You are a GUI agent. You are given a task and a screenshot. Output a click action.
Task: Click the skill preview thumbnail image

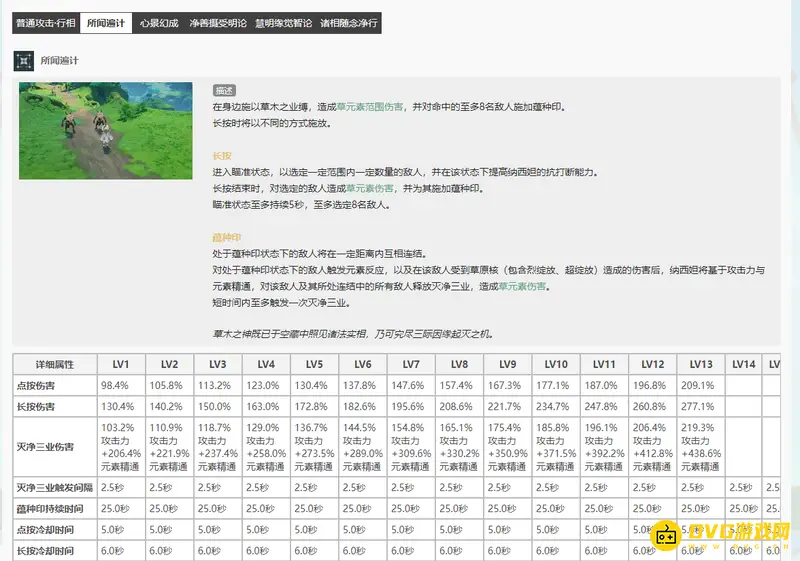click(105, 131)
